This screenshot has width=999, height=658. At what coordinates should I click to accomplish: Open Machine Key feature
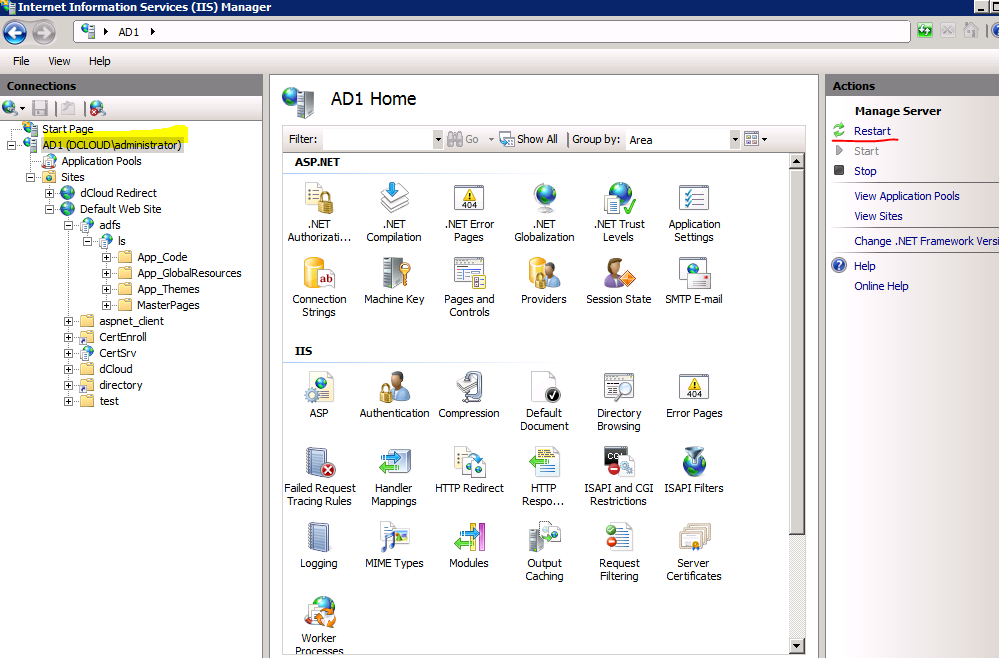pyautogui.click(x=394, y=282)
